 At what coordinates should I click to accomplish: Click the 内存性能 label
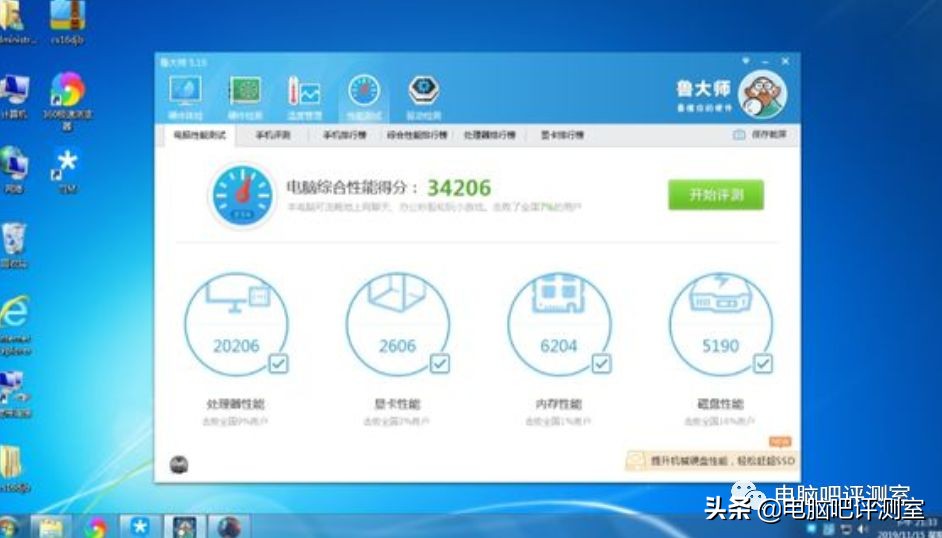(x=559, y=404)
